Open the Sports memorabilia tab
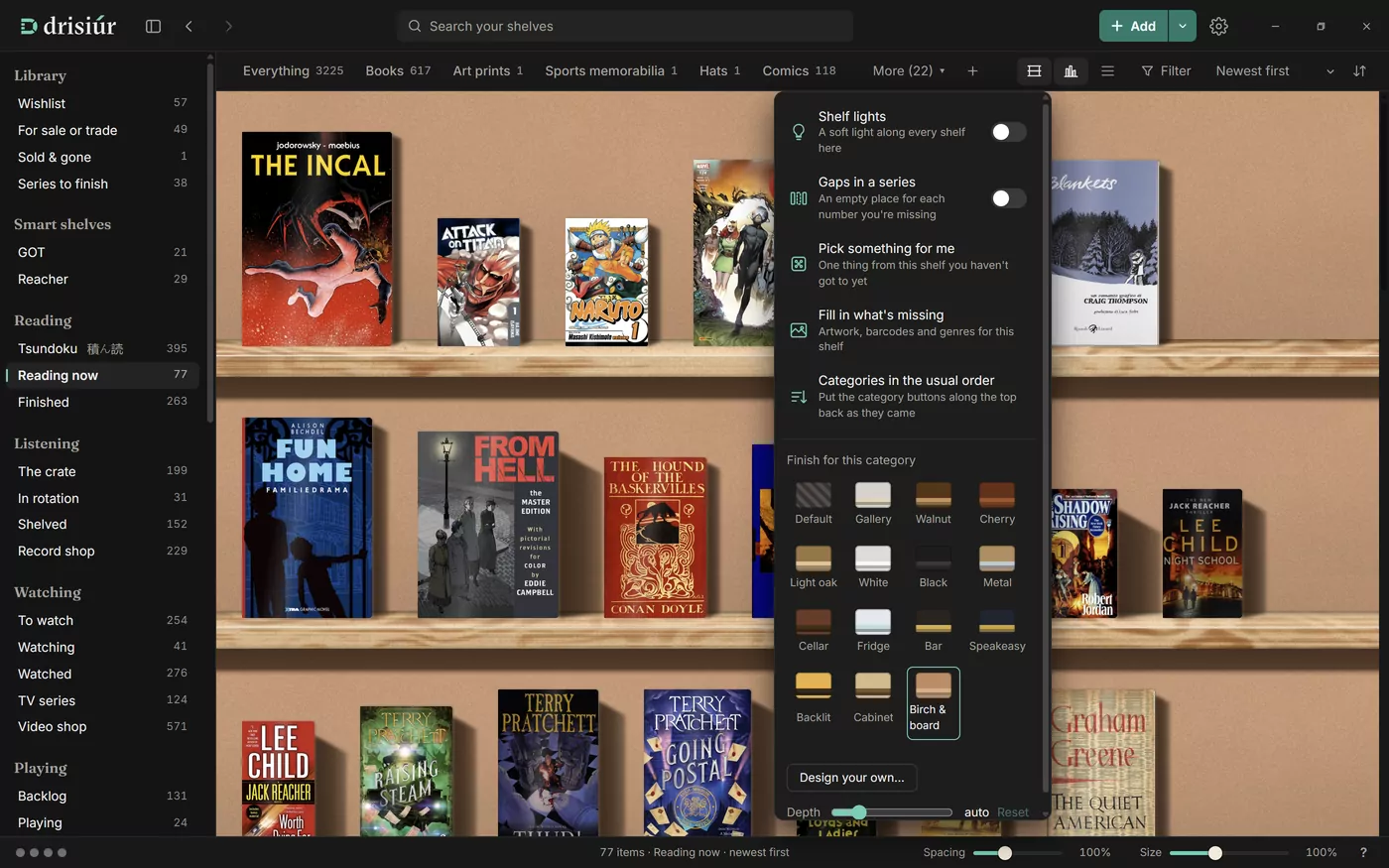Screen dimensions: 1389x868 [611, 70]
